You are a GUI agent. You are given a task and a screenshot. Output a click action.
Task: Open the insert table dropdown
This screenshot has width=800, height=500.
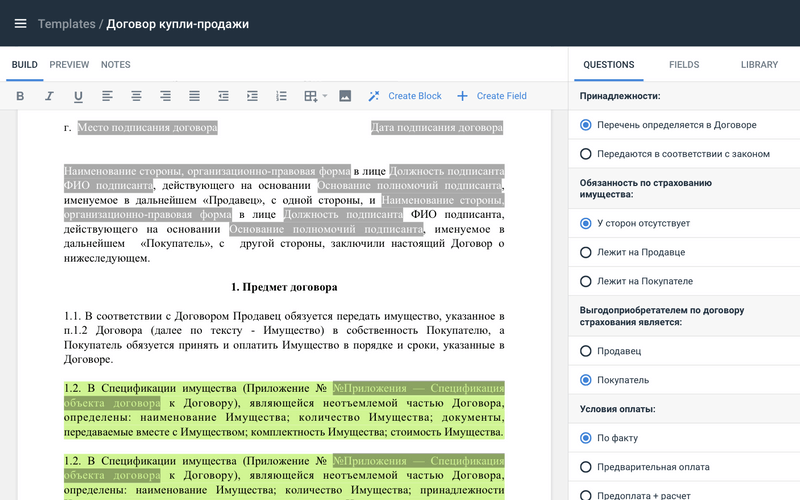(315, 96)
